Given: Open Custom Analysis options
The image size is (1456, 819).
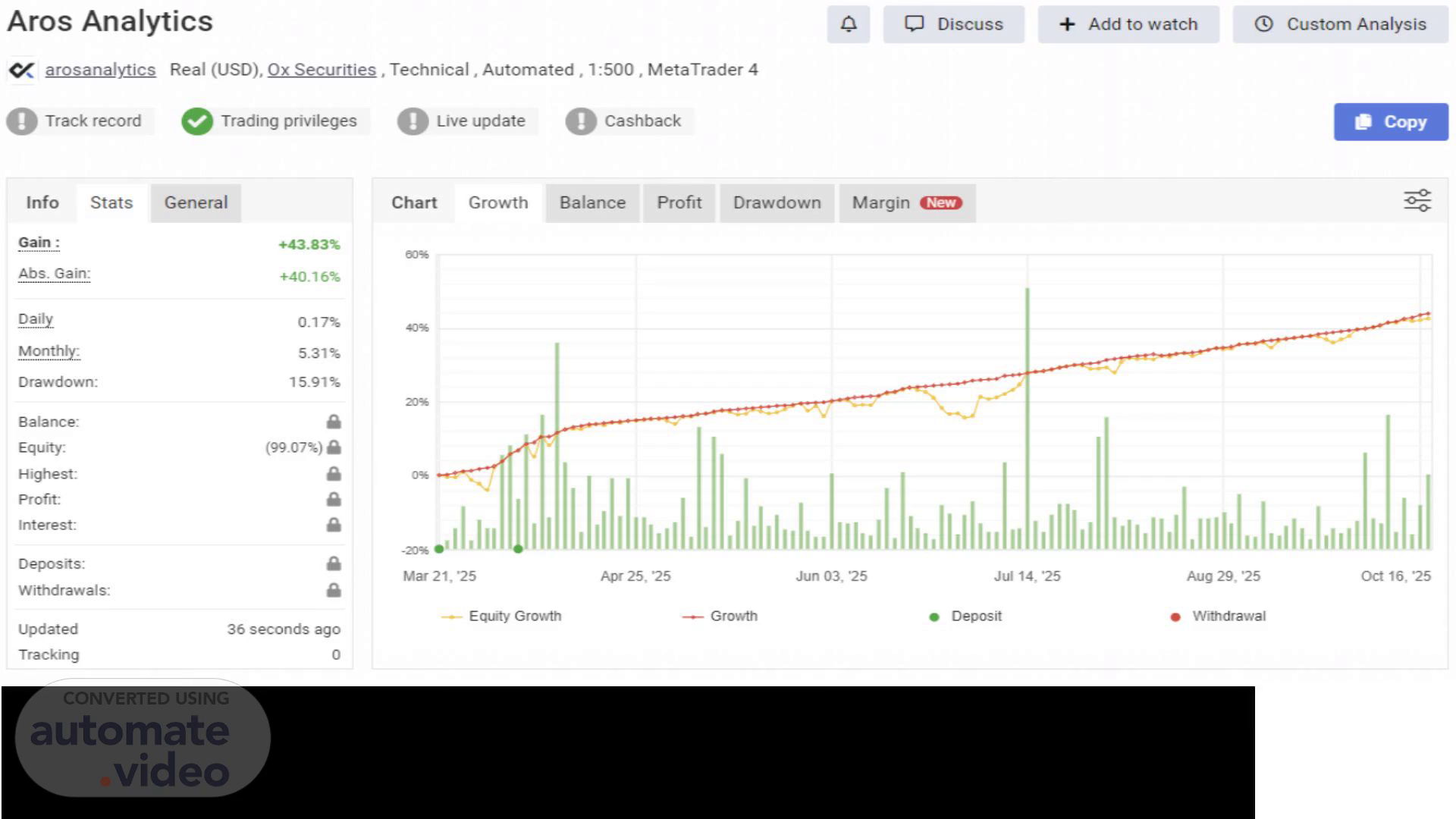Looking at the screenshot, I should click(1340, 24).
